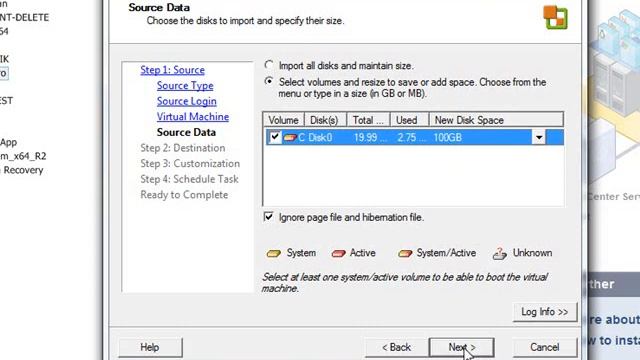Toggle Ignore page file and hibernation file
The width and height of the screenshot is (640, 360).
point(269,217)
